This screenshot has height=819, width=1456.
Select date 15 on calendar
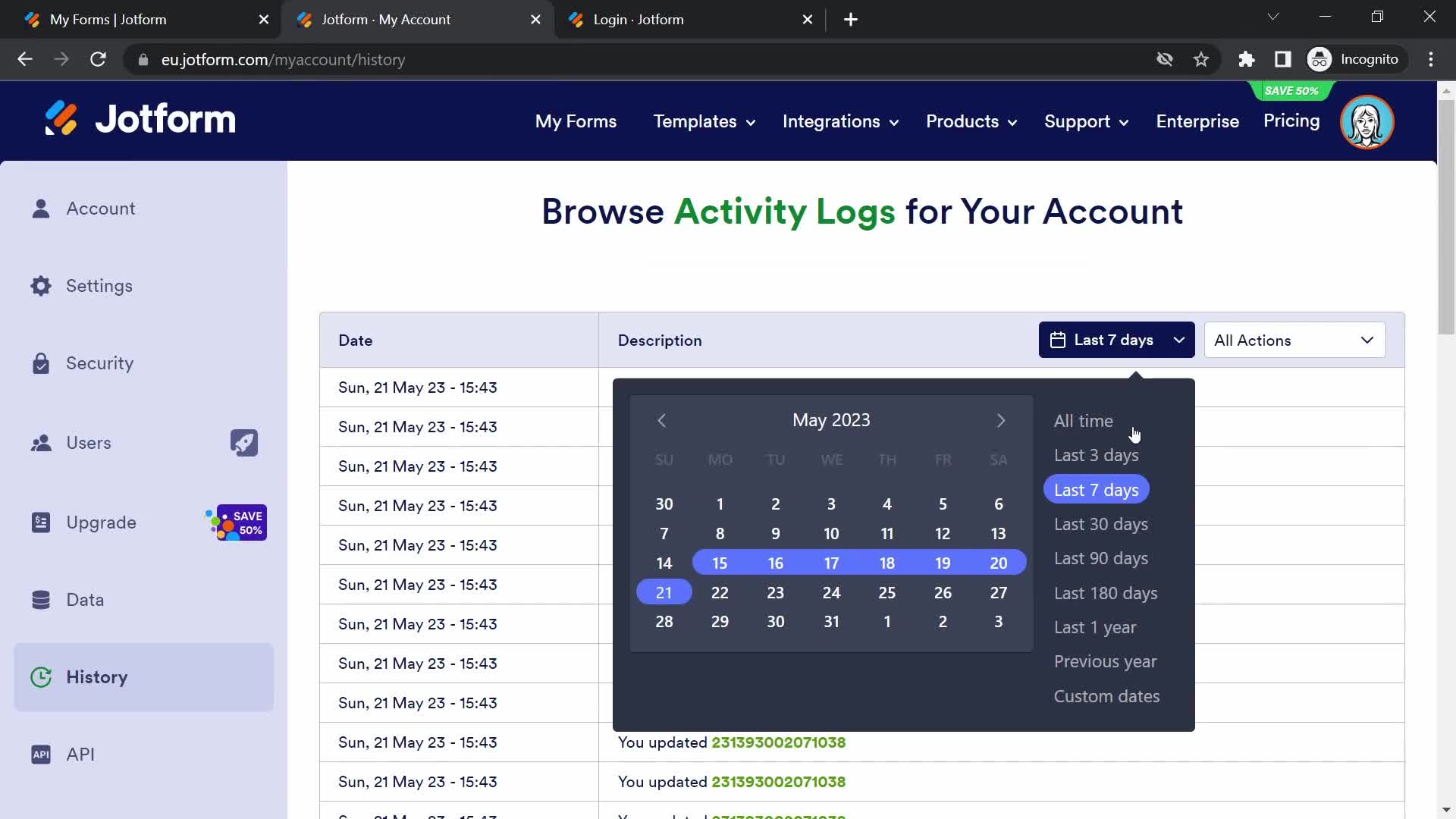pyautogui.click(x=720, y=563)
